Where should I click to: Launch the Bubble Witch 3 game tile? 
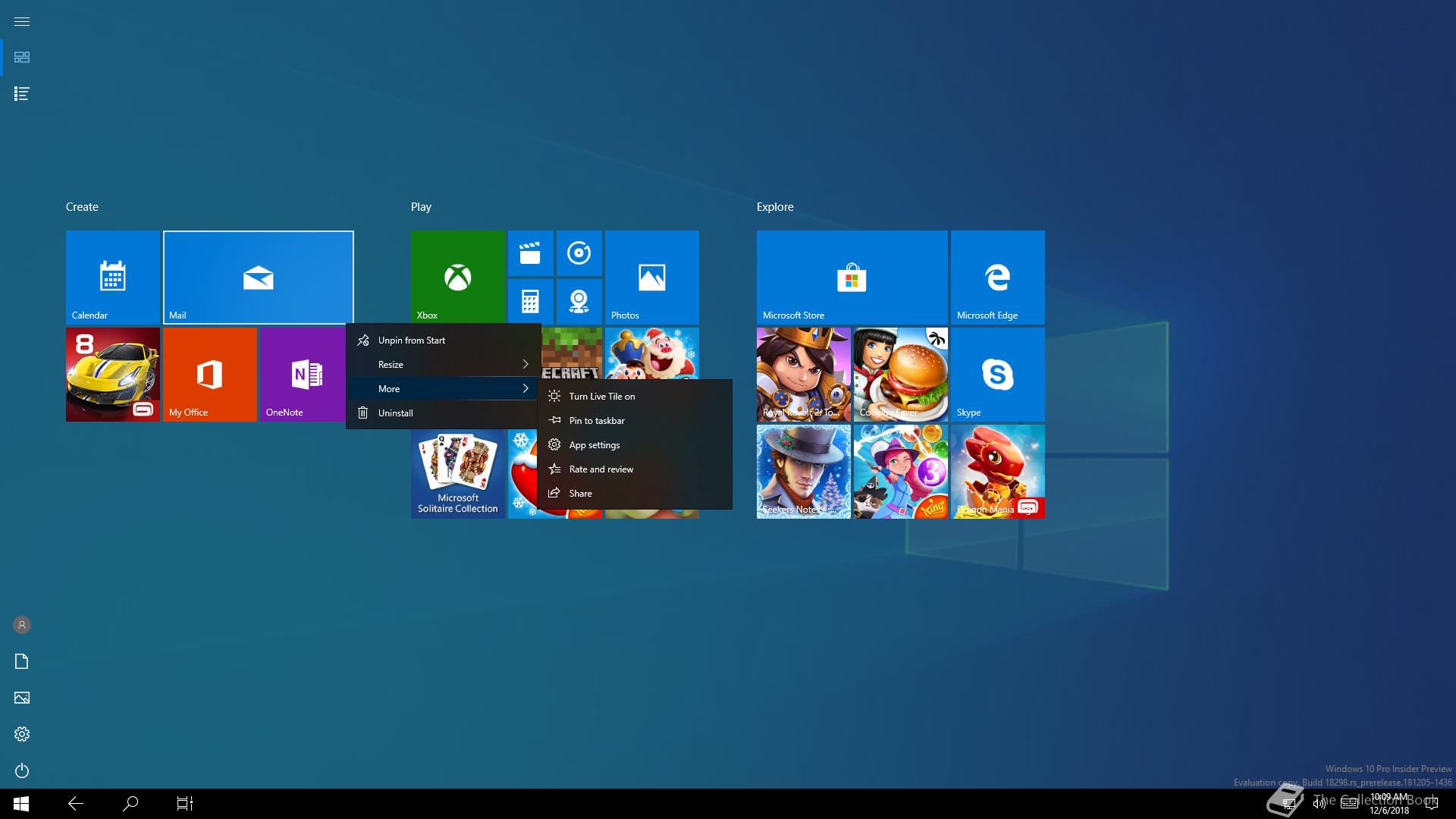(x=900, y=472)
